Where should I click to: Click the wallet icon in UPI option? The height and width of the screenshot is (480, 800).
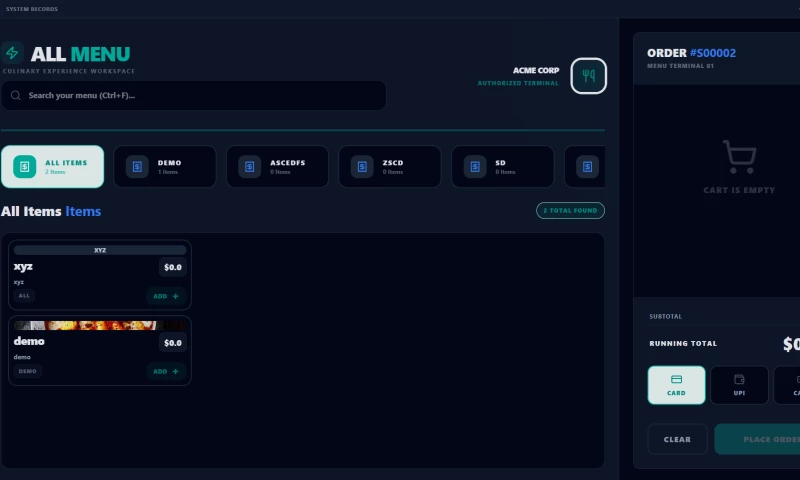pos(739,380)
